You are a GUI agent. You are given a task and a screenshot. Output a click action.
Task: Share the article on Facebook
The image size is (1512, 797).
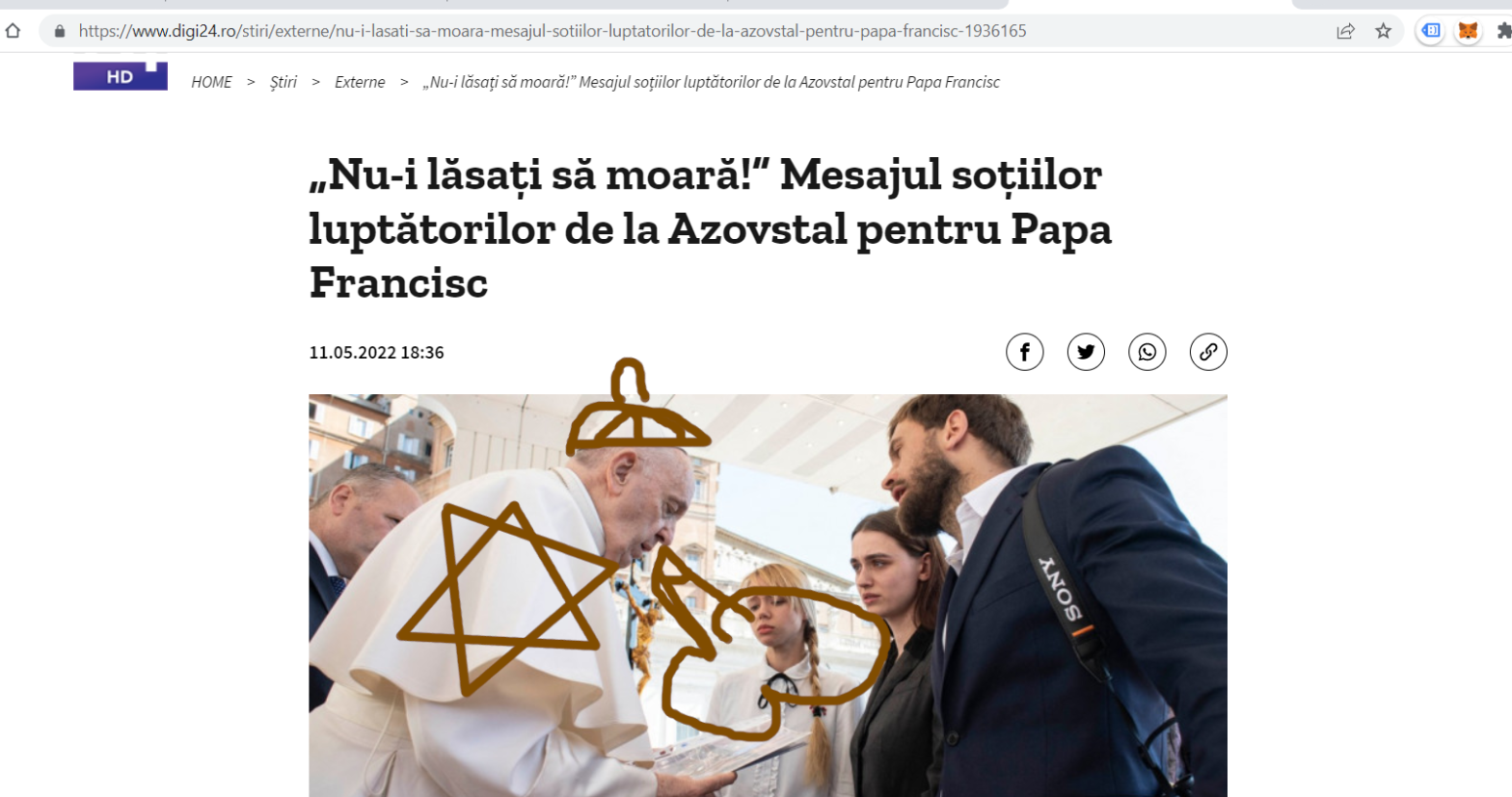tap(1024, 352)
